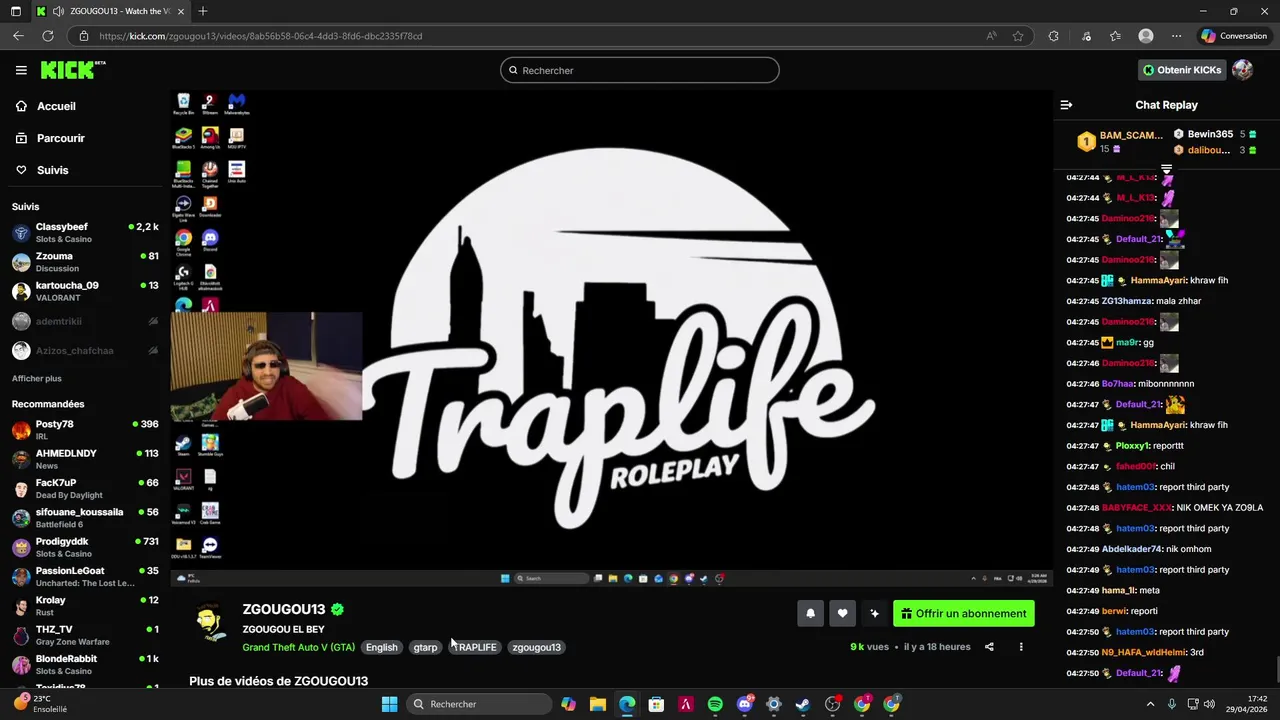This screenshot has width=1280, height=720.
Task: Open Krolay recommended channel
Action: [x=85, y=606]
